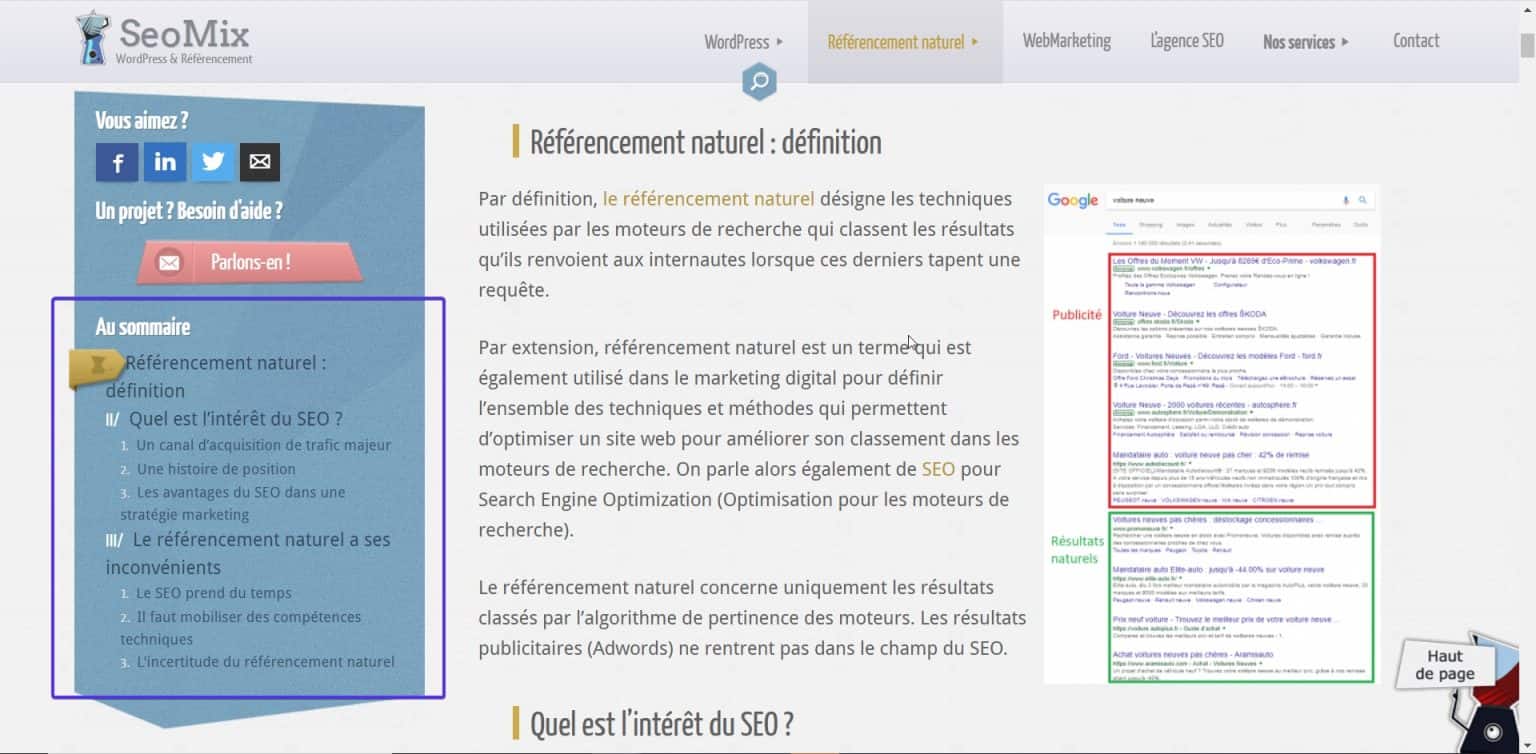The image size is (1536, 754).
Task: Click the envelope icon on the Parlons-en banner
Action: (168, 262)
